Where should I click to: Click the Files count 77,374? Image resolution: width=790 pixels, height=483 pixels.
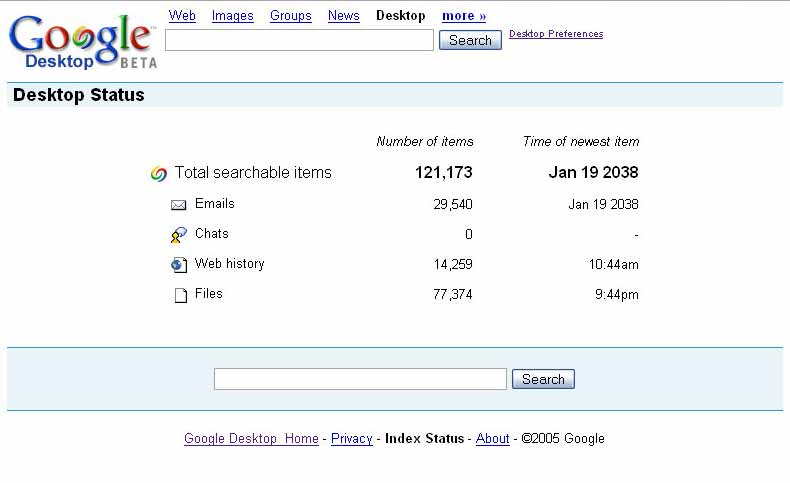click(x=453, y=295)
